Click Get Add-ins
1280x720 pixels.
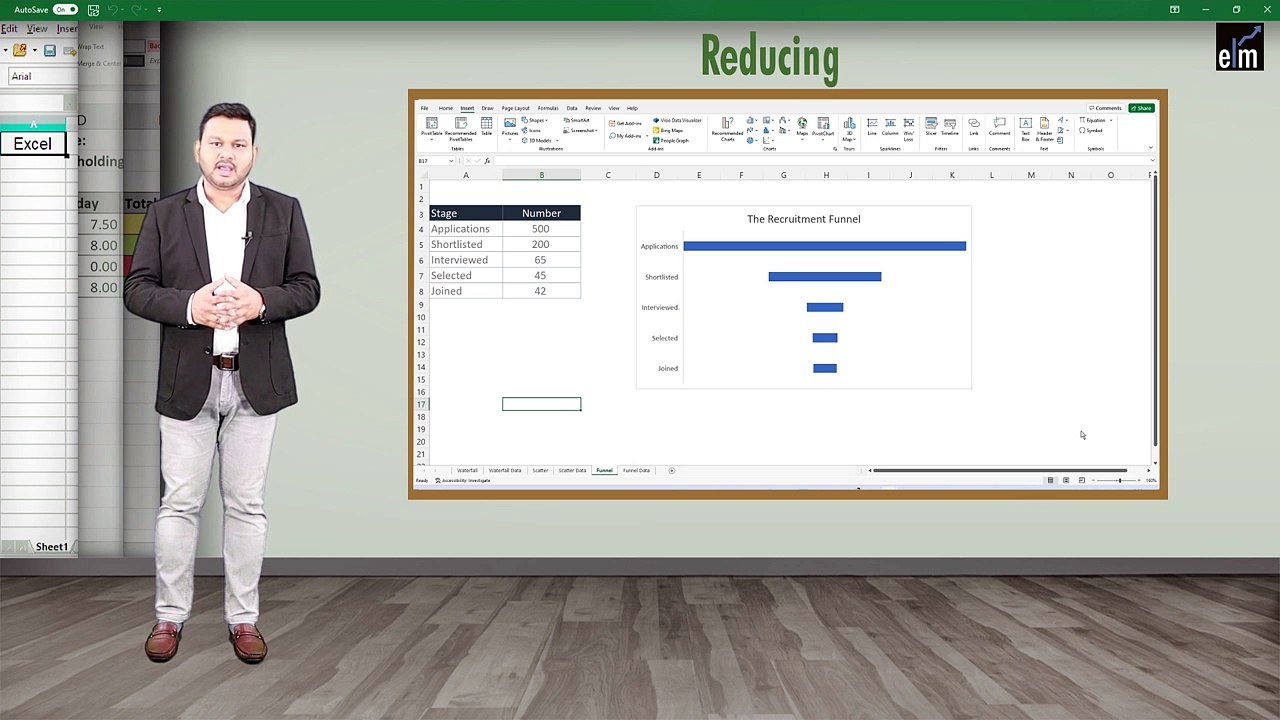[x=625, y=123]
